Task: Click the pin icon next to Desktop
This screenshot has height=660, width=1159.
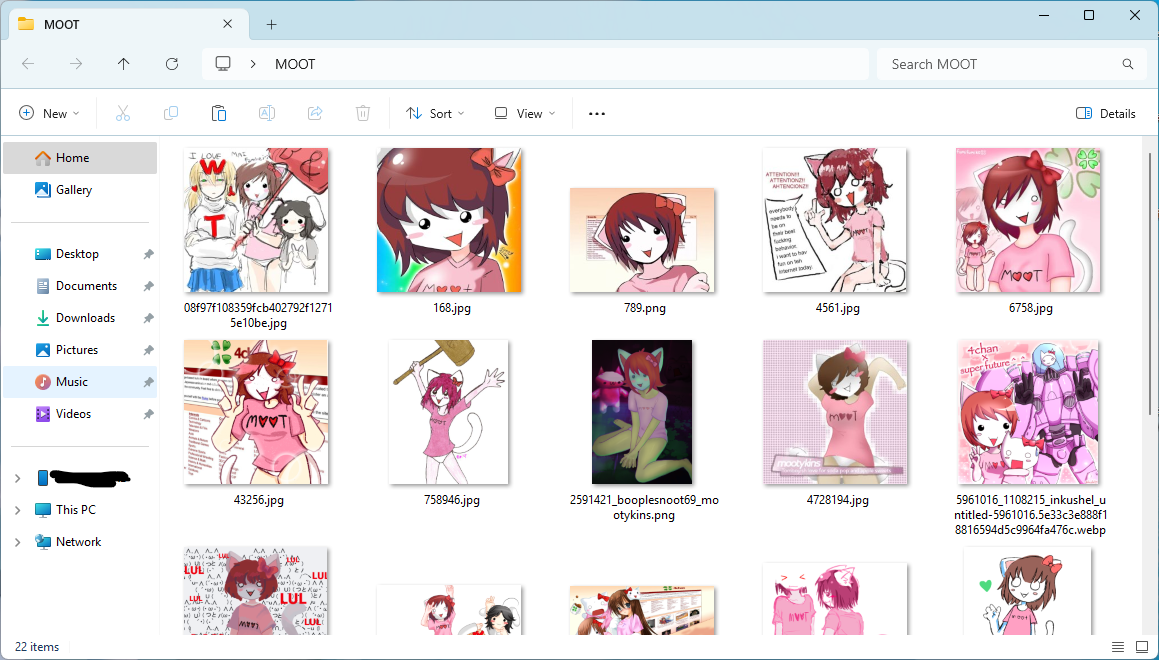Action: click(x=148, y=254)
